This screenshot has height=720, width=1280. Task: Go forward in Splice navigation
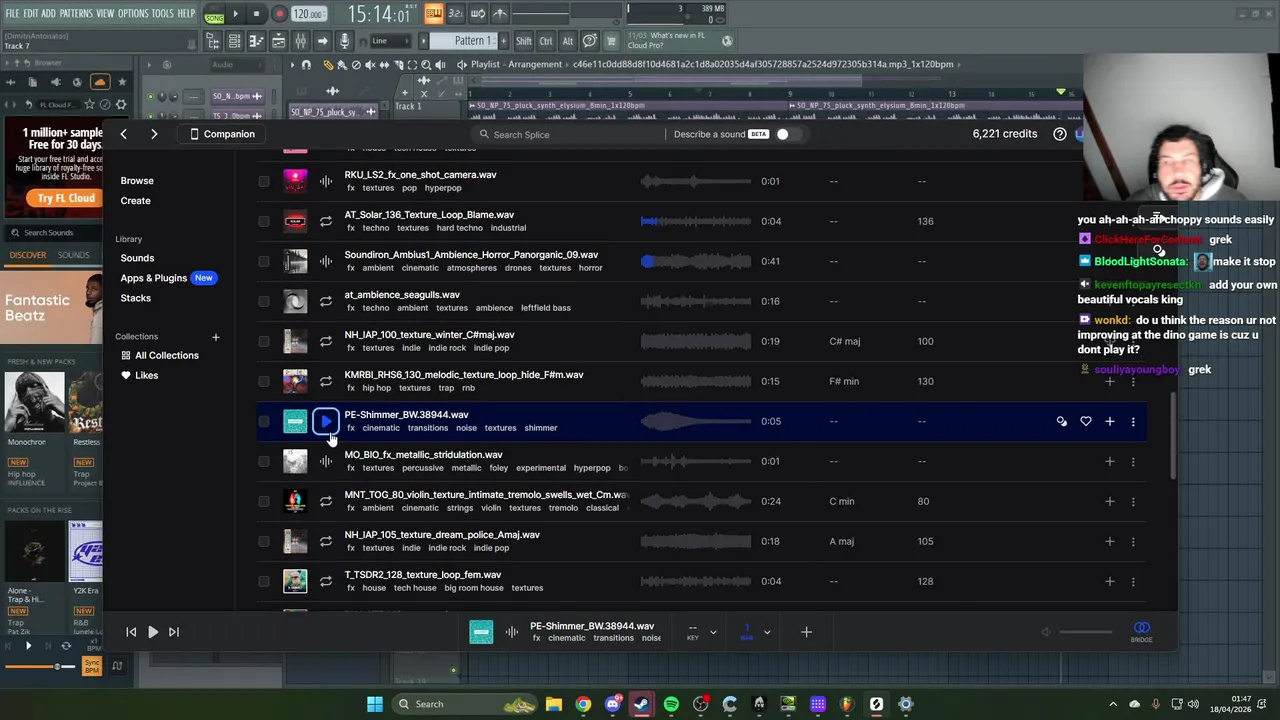click(x=154, y=134)
